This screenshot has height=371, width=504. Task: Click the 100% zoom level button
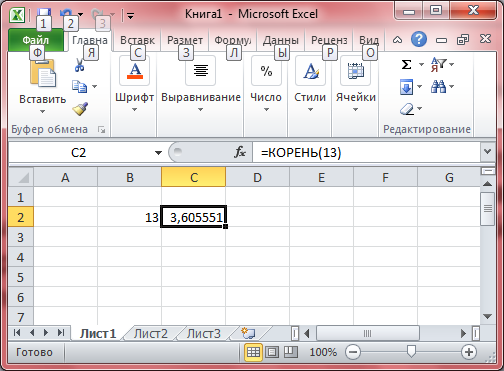coord(323,352)
